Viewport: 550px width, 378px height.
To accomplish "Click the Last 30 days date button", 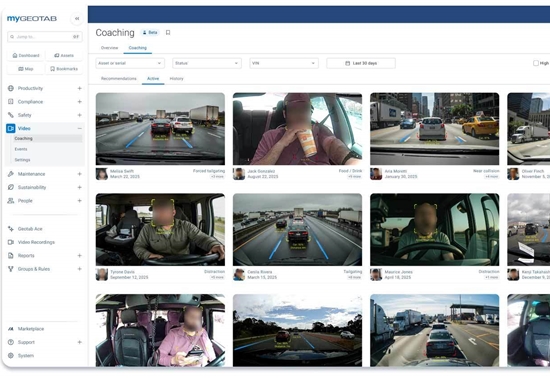I will (361, 63).
